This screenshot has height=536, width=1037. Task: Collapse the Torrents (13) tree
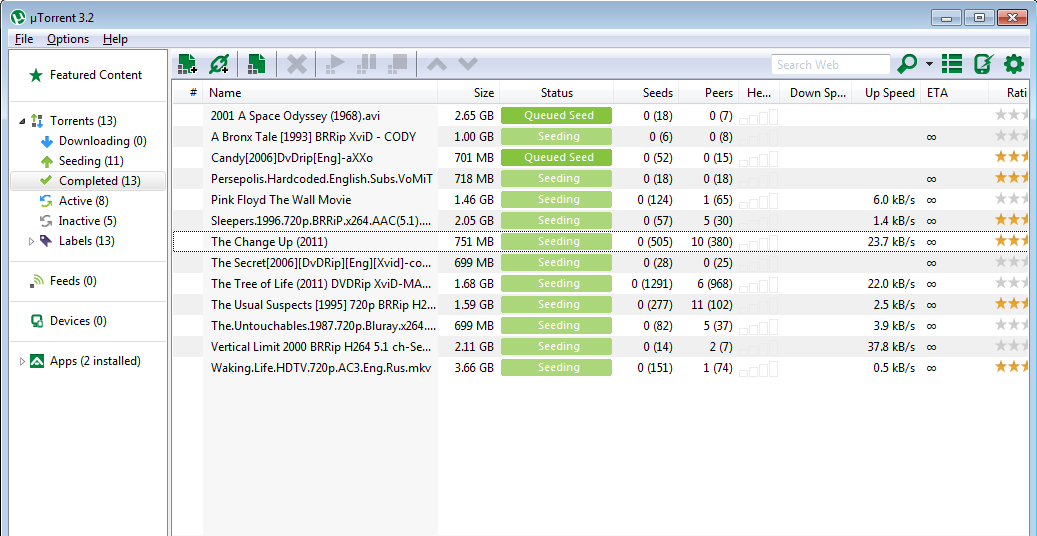22,121
